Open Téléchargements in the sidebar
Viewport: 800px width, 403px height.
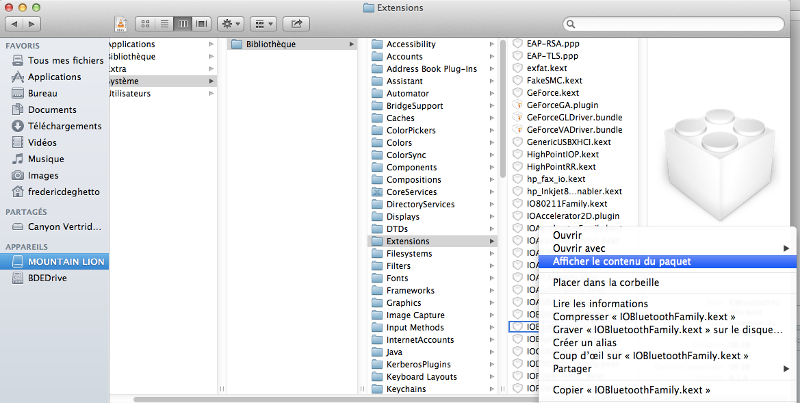[55, 126]
